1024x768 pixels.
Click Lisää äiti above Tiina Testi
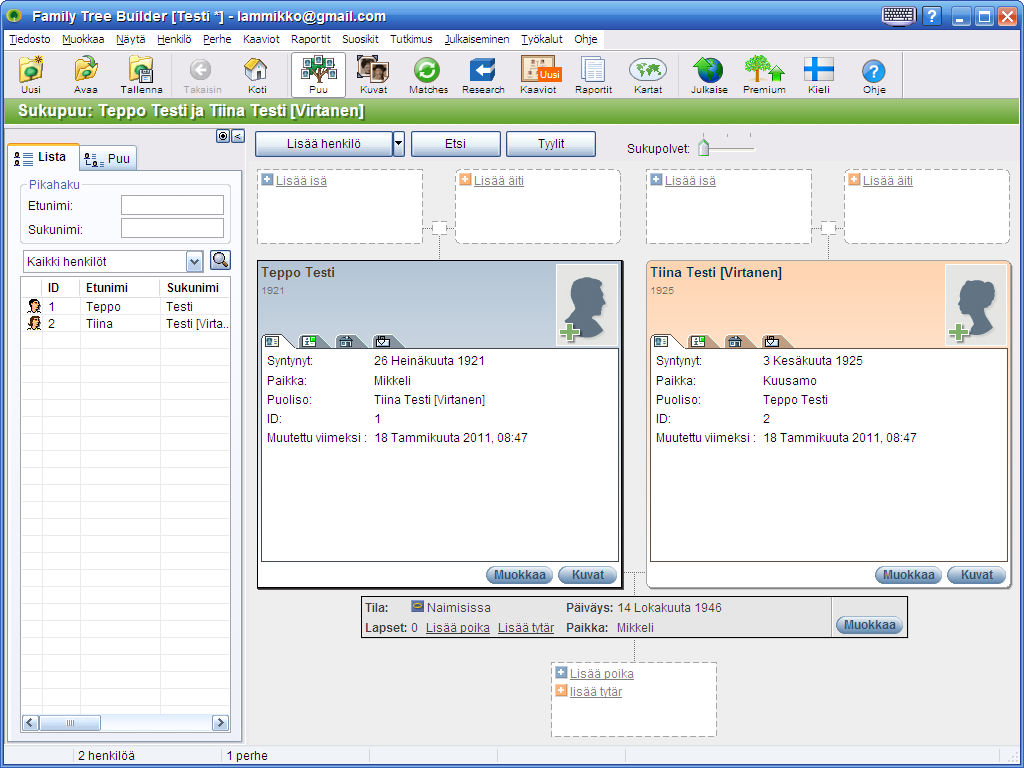point(888,181)
